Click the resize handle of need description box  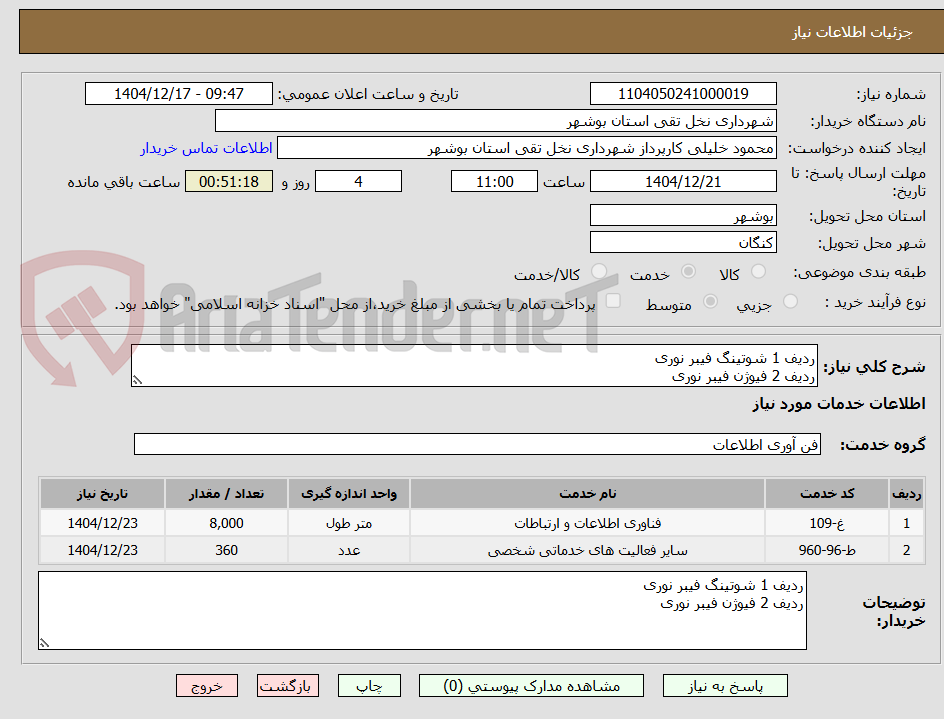point(137,380)
